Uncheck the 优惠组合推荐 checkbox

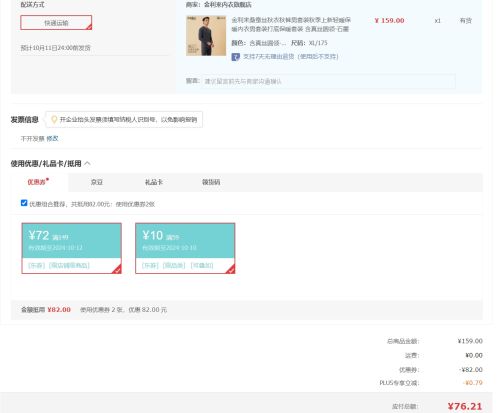(24, 203)
